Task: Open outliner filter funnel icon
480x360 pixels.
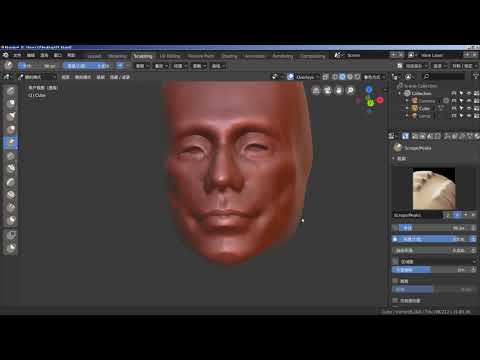Action: click(476, 77)
